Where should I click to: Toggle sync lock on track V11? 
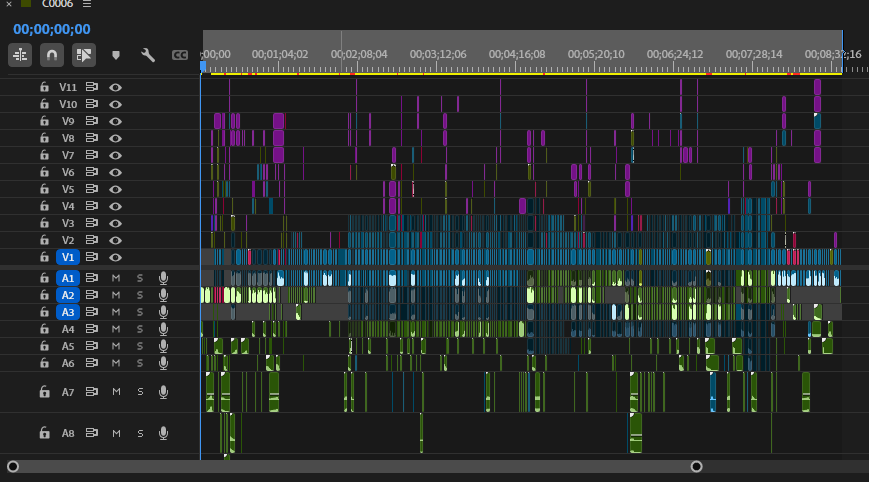pos(91,87)
